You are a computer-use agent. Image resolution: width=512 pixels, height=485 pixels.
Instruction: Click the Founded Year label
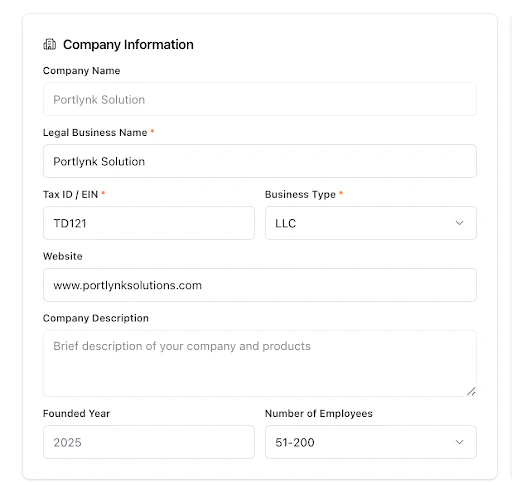pyautogui.click(x=76, y=413)
